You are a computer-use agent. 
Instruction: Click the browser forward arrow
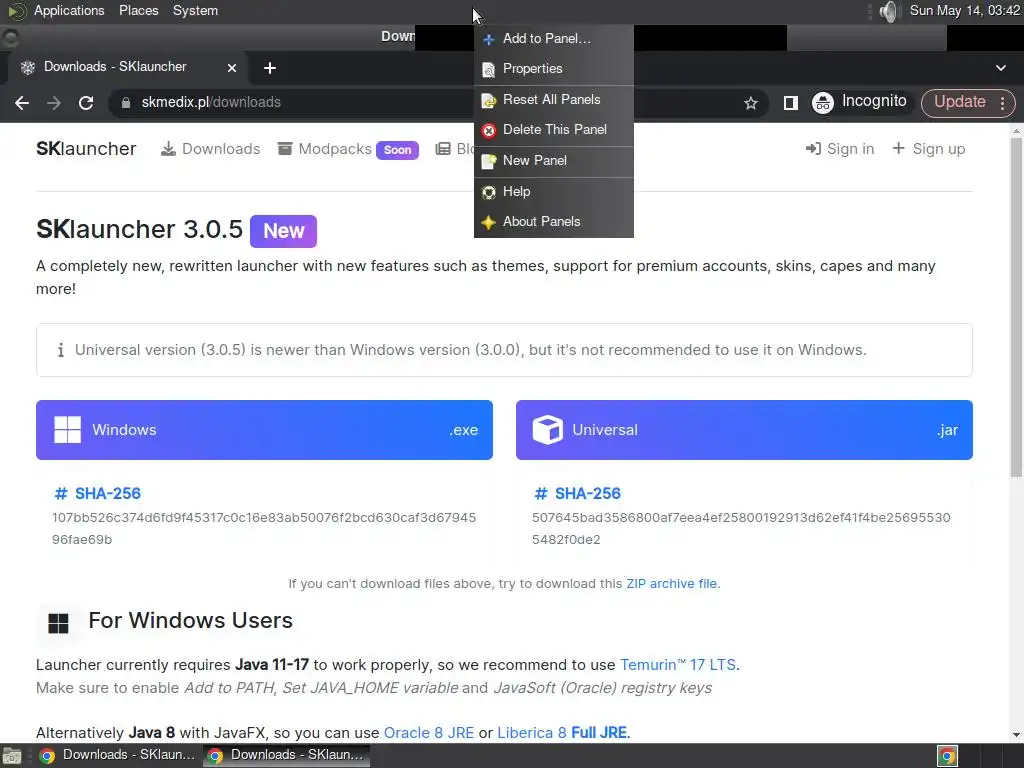54,103
